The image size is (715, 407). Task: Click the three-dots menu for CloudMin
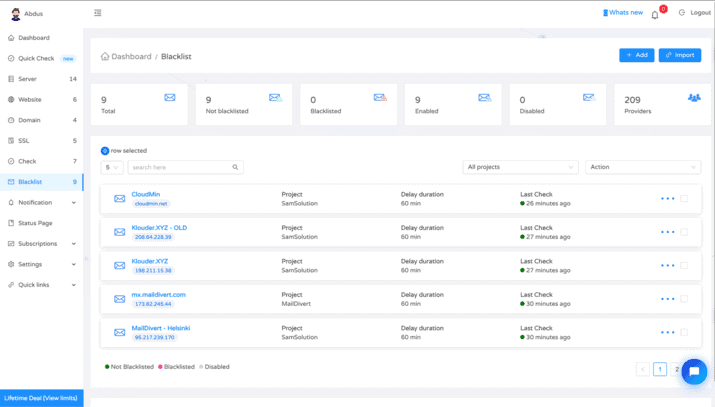667,199
